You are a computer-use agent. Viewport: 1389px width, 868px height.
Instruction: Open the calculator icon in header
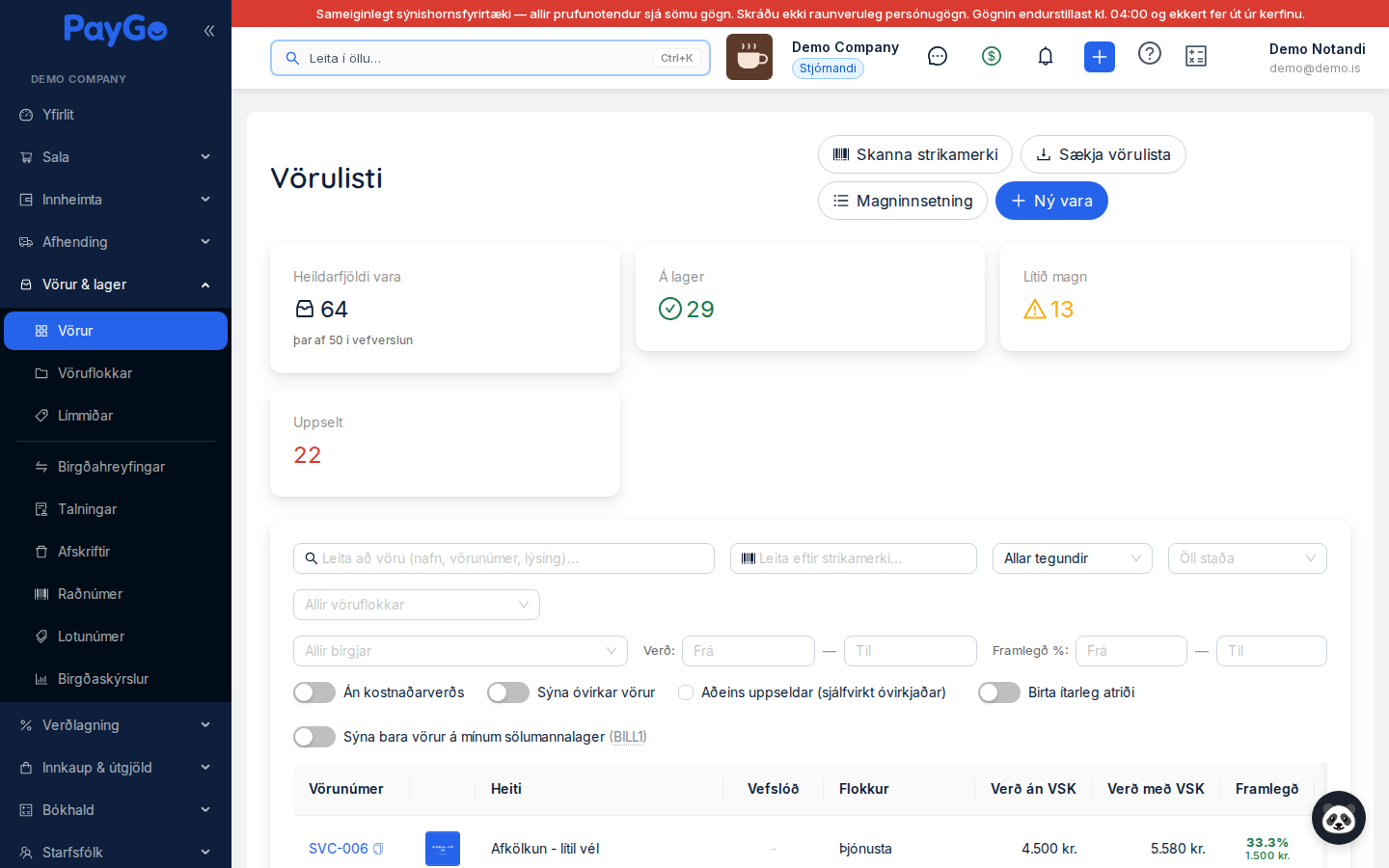(1196, 56)
